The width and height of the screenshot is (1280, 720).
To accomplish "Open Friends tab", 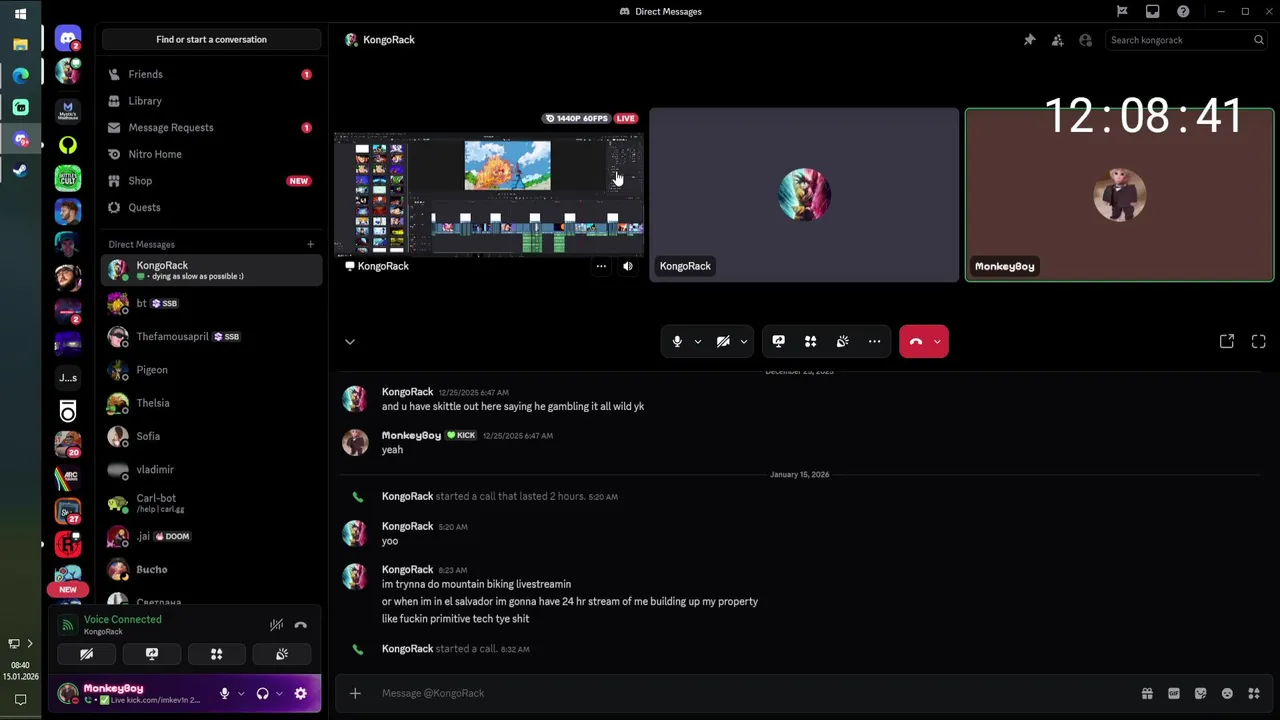I will point(211,74).
